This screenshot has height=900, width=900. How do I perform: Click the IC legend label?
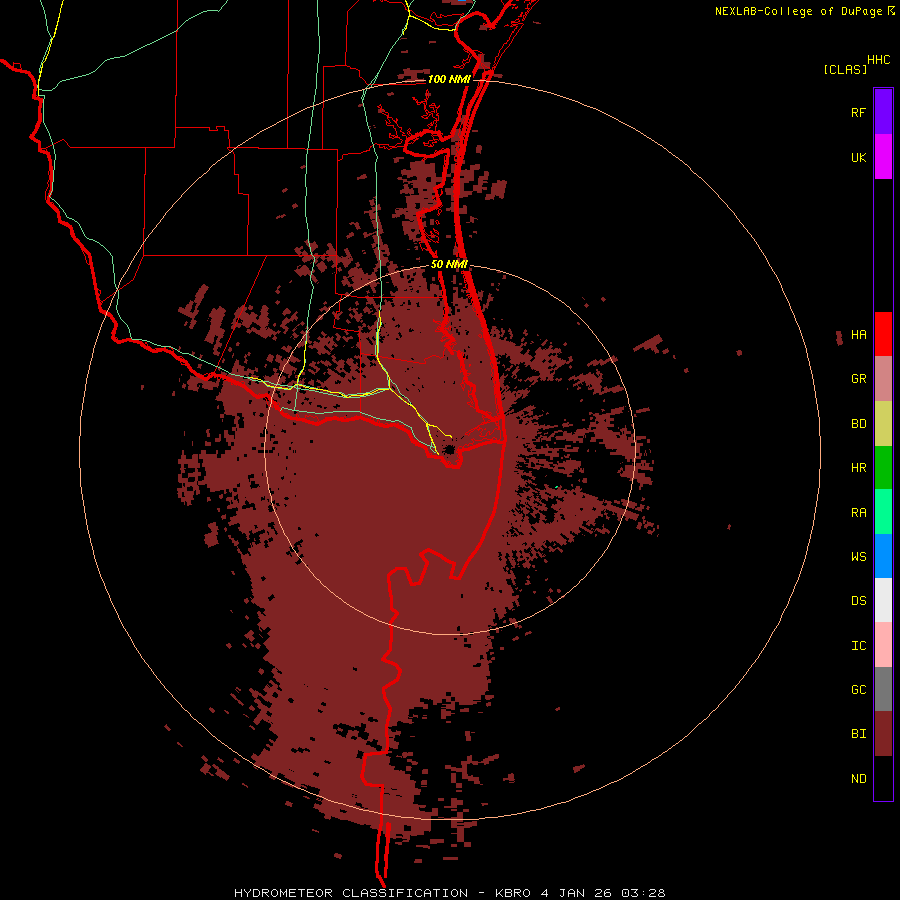[859, 646]
